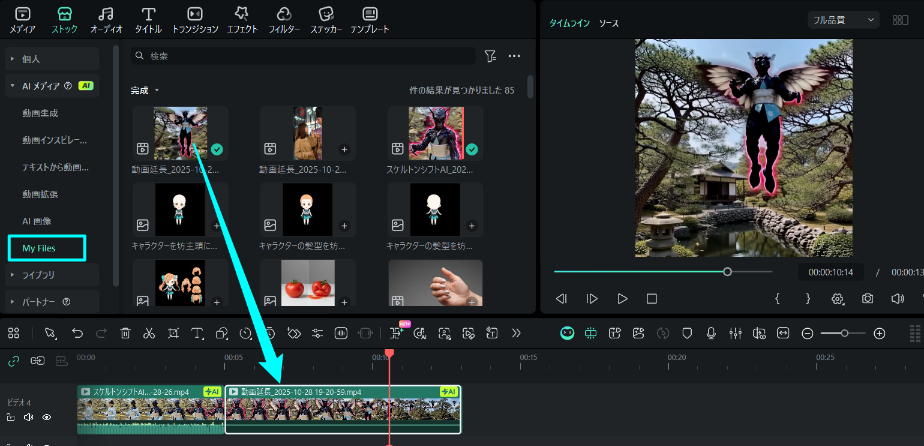Split the clip with the scissors tool

pos(149,333)
